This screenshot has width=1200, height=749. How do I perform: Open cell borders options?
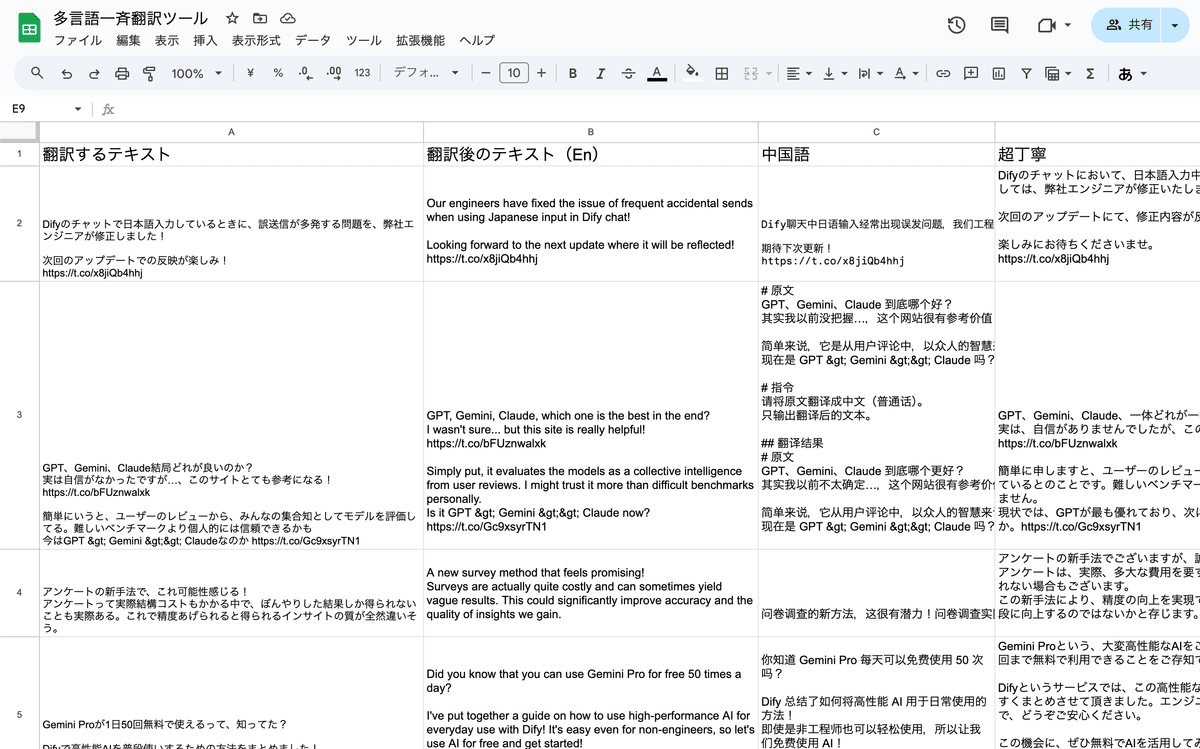pyautogui.click(x=721, y=73)
